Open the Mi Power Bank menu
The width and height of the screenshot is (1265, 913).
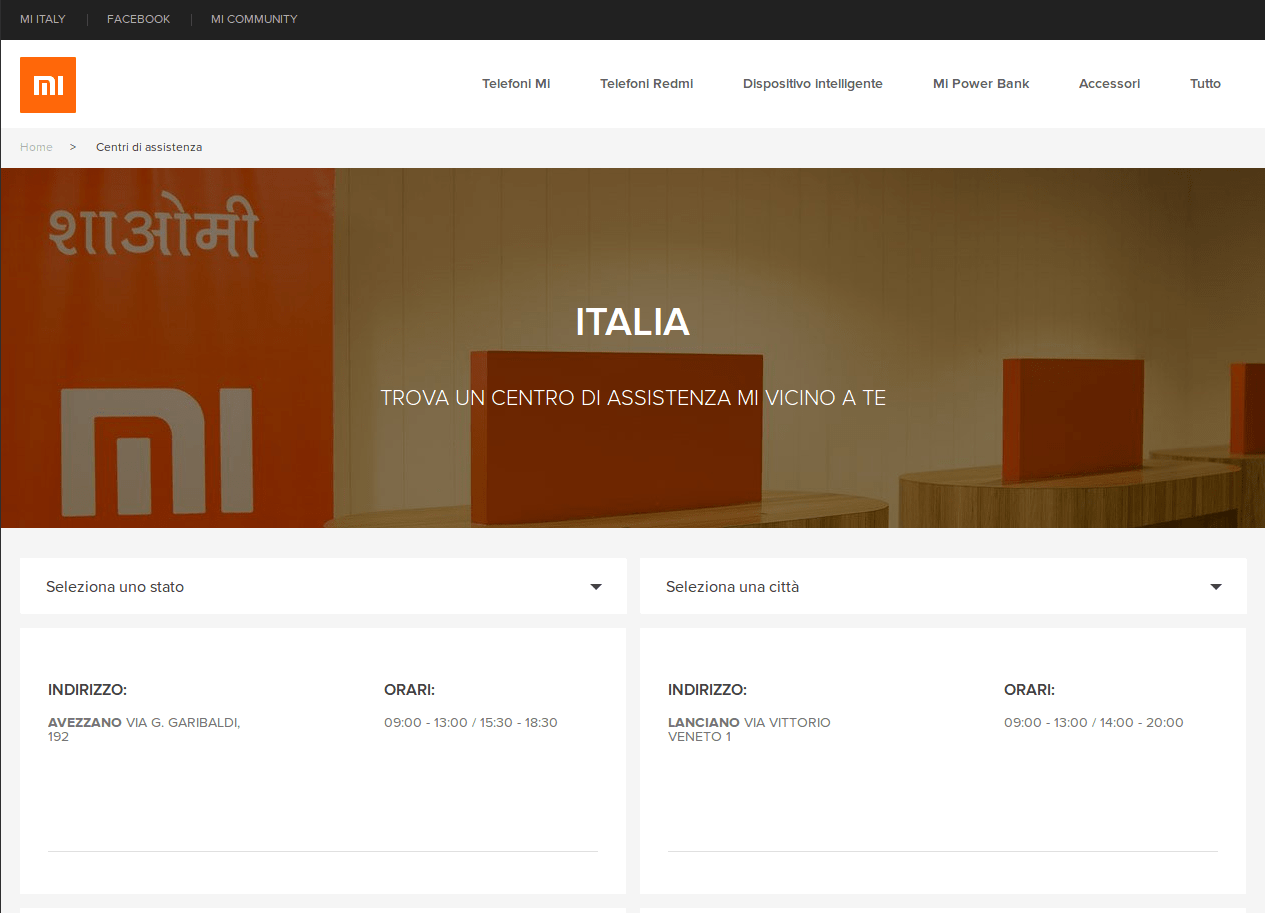click(981, 84)
